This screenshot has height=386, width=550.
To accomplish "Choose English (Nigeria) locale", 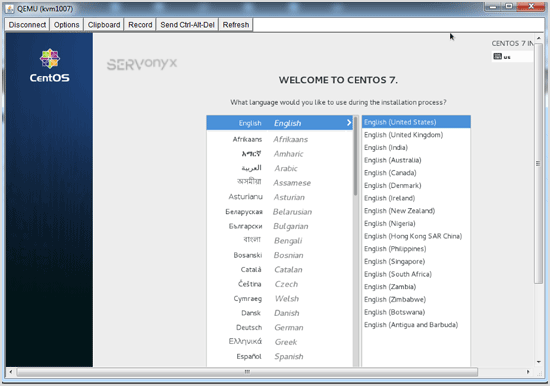I will click(416, 223).
